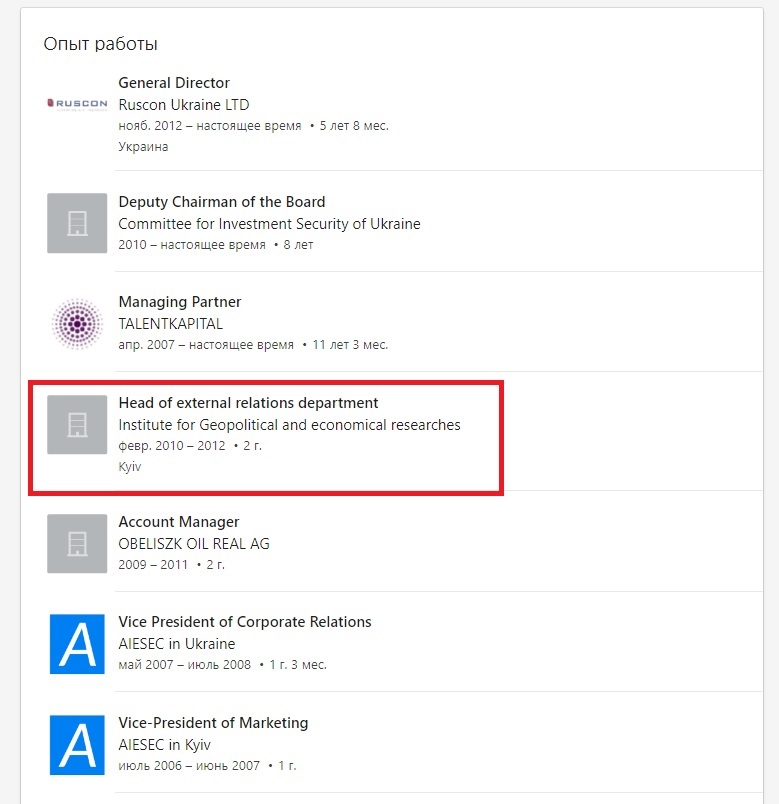Viewport: 779px width, 804px height.
Task: Open the Ruscon Ukraine LTD company name
Action: [x=184, y=105]
